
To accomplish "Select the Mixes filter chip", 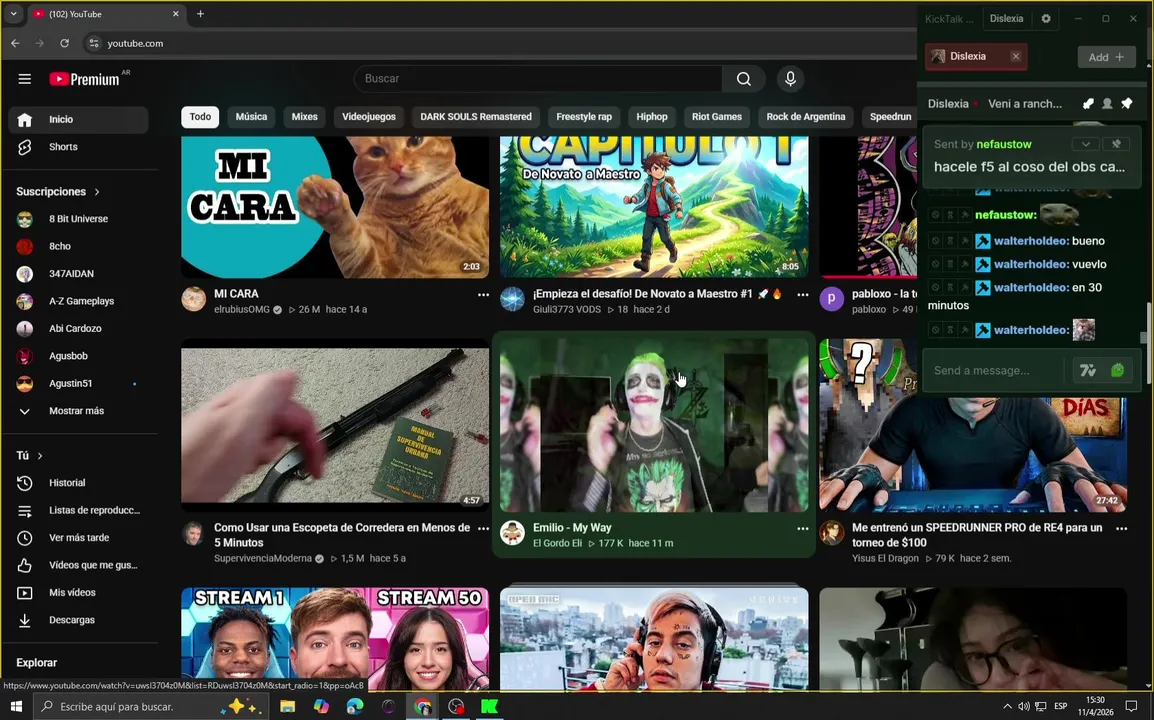I will point(305,117).
